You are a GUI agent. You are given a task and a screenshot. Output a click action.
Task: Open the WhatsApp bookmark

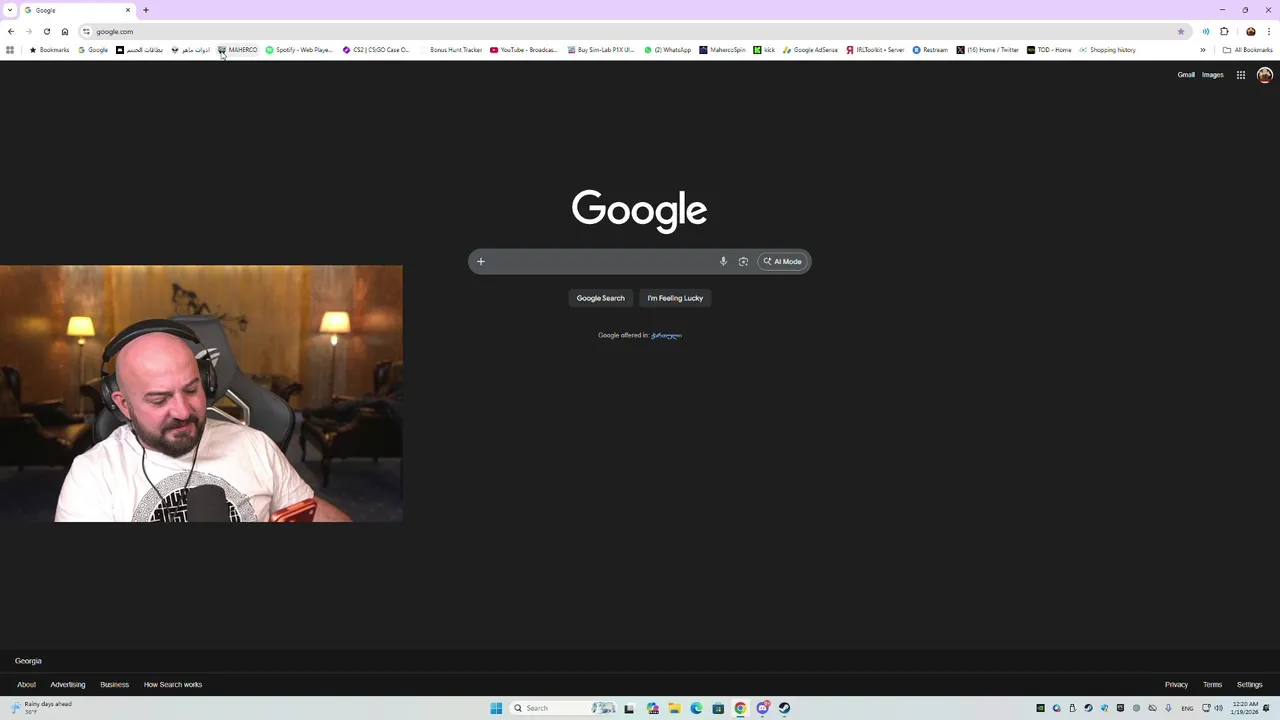tap(668, 50)
